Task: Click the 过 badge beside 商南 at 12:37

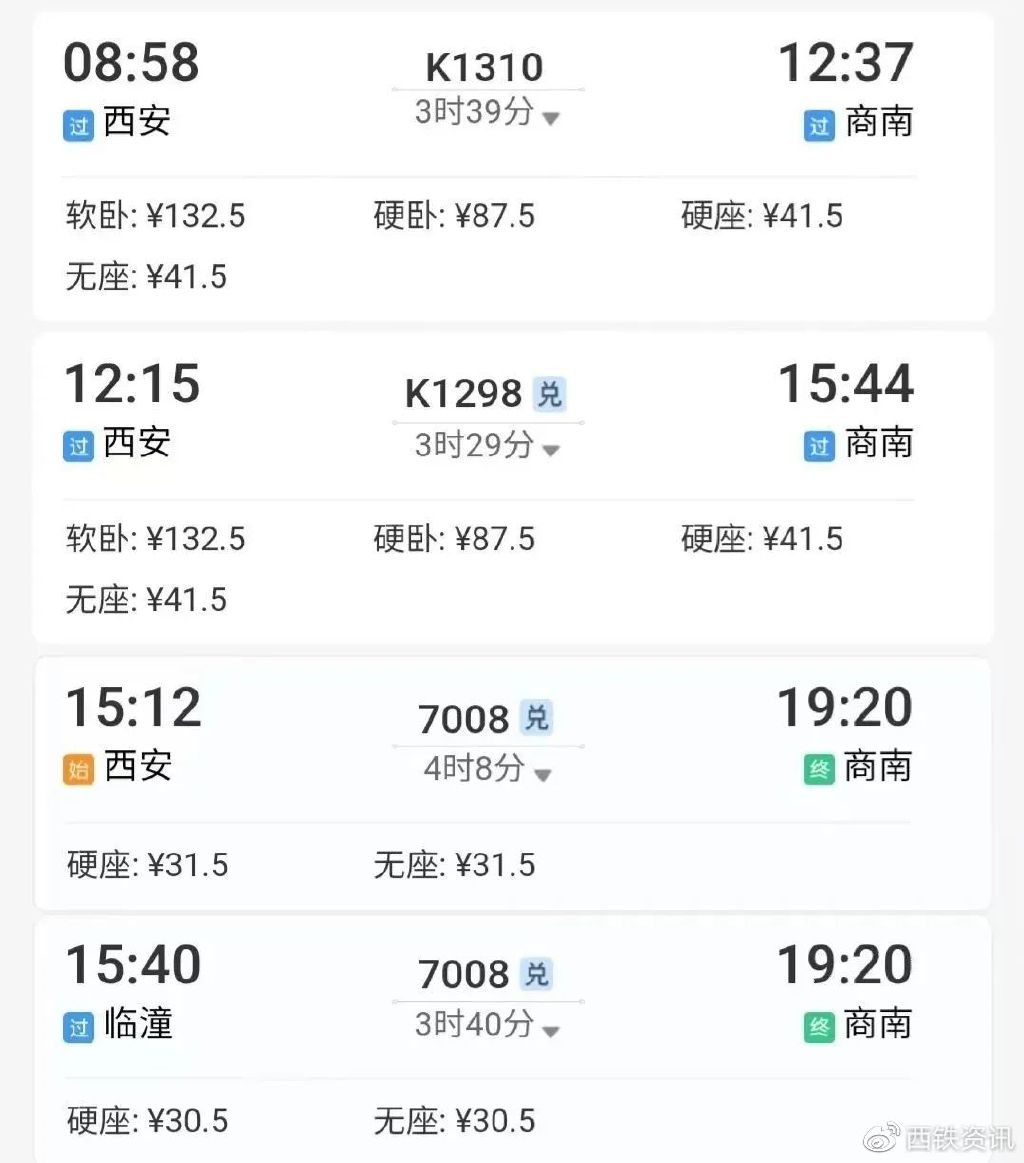Action: point(819,125)
